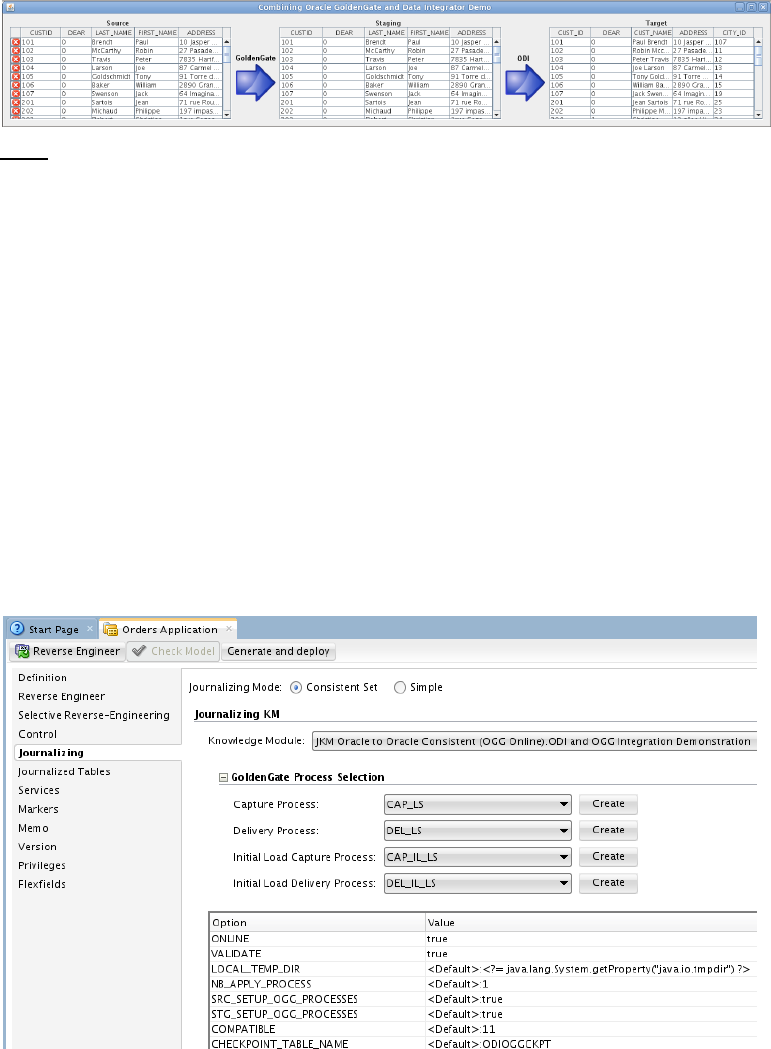Remove Larson row 104 via red X icon
Viewport: 771px width, 1049px height.
click(16, 68)
